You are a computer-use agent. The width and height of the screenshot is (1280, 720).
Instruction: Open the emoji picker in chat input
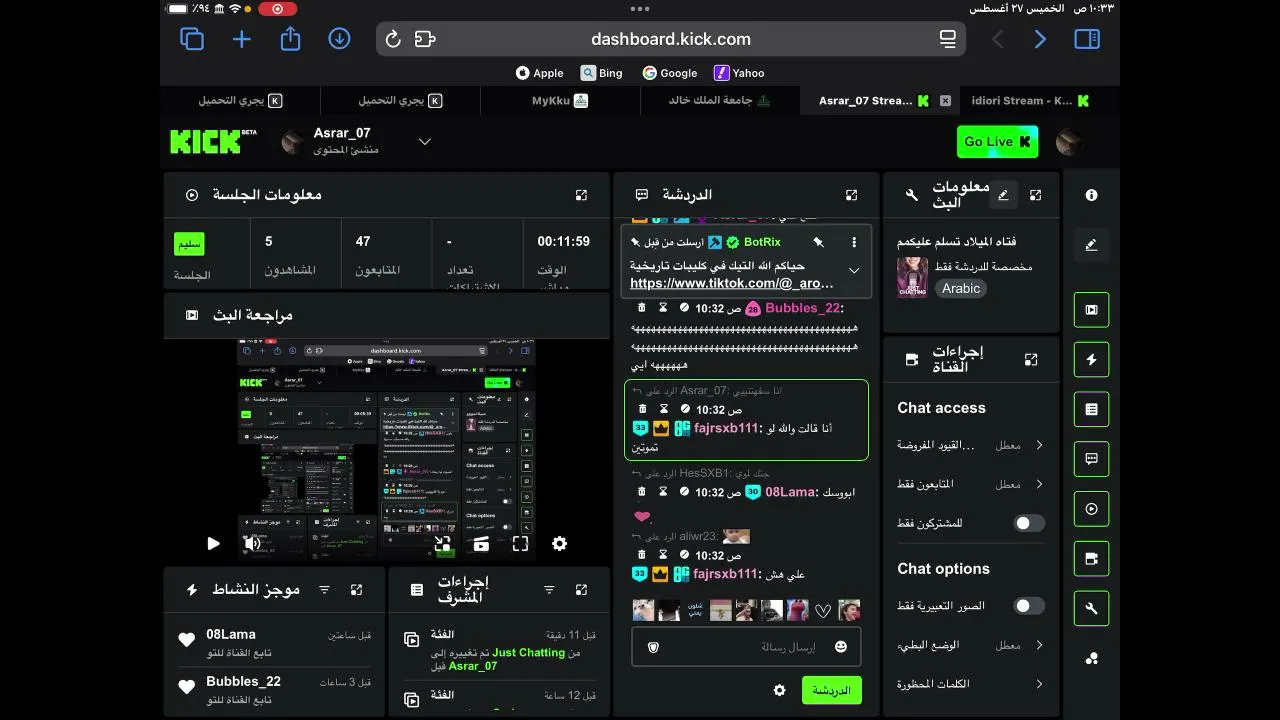pyautogui.click(x=841, y=647)
